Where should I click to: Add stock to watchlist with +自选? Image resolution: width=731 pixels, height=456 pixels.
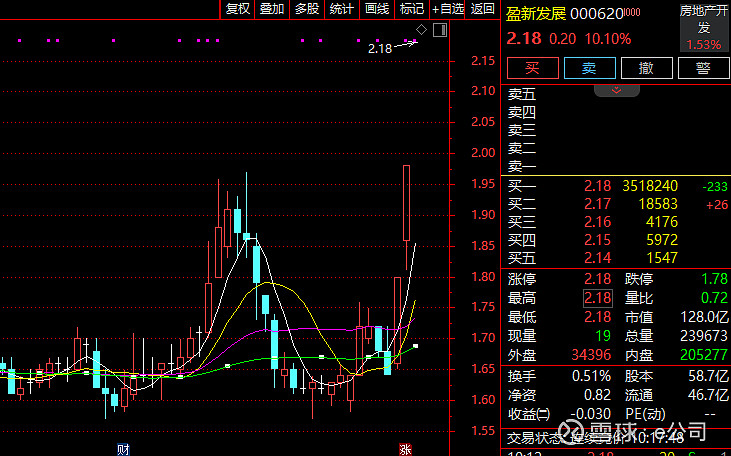pos(448,9)
